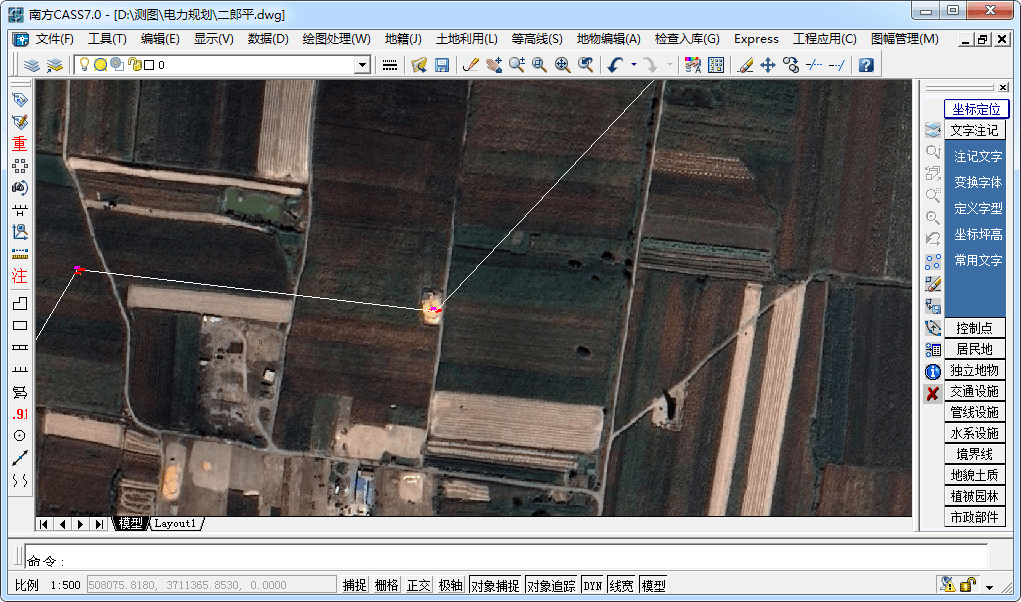Toggle layer lock padlock icon
1021x602 pixels.
coord(134,64)
